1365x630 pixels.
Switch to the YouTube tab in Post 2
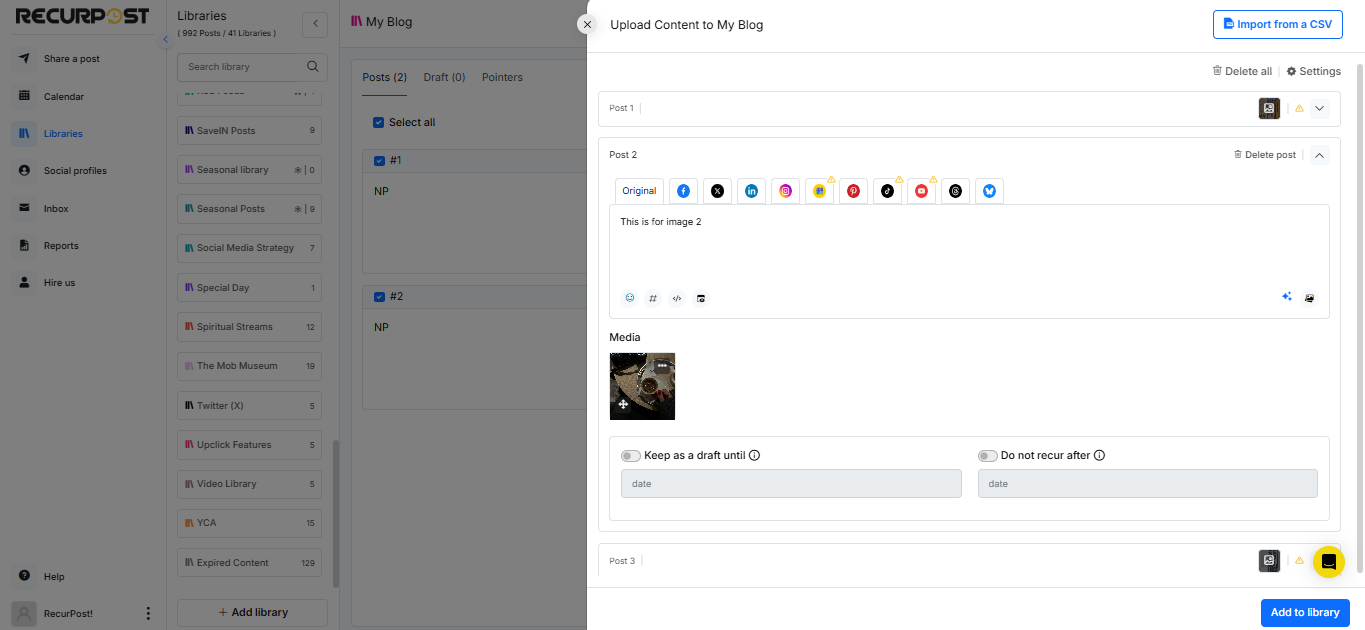coord(922,191)
